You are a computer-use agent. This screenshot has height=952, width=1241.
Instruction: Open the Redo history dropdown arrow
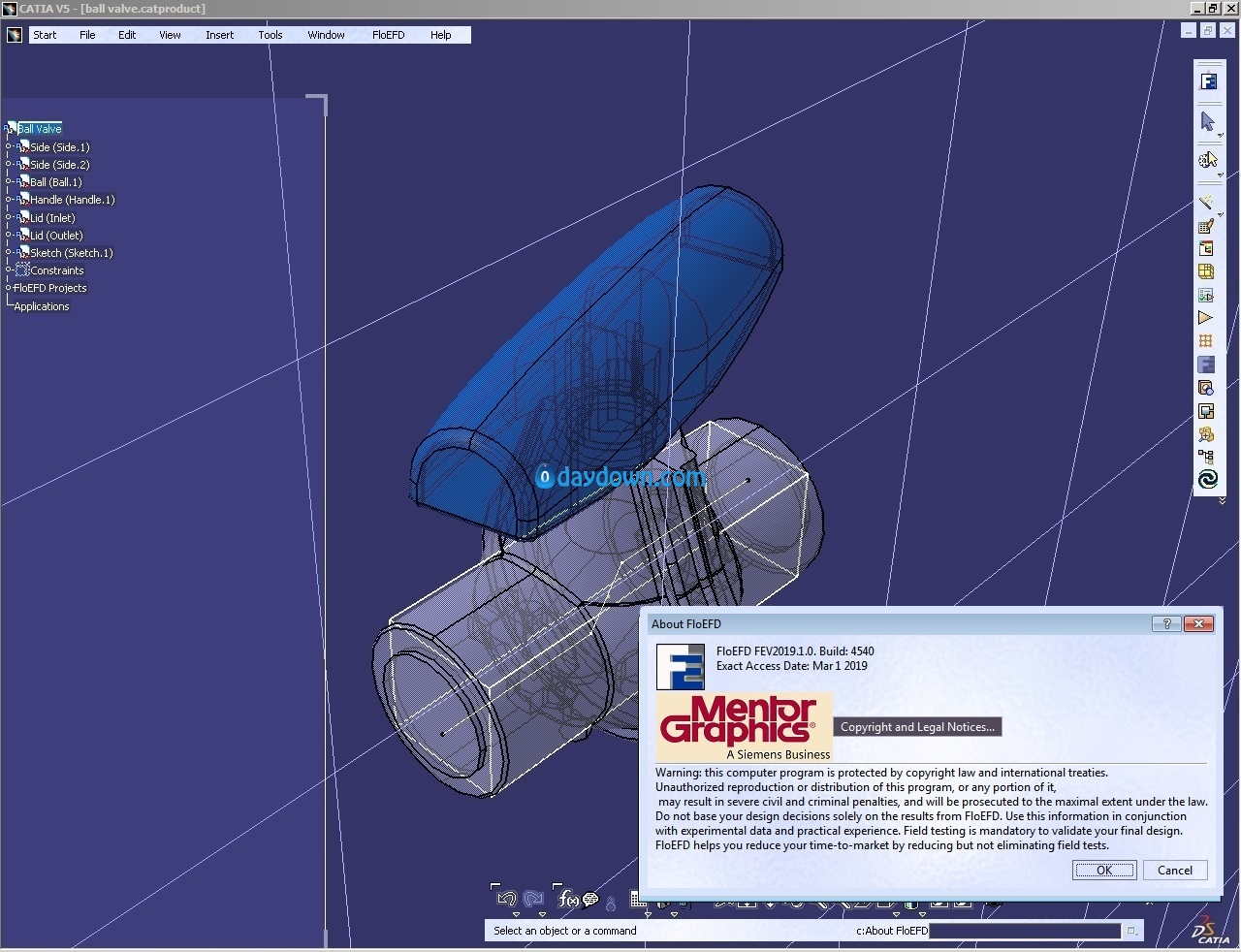click(x=542, y=914)
